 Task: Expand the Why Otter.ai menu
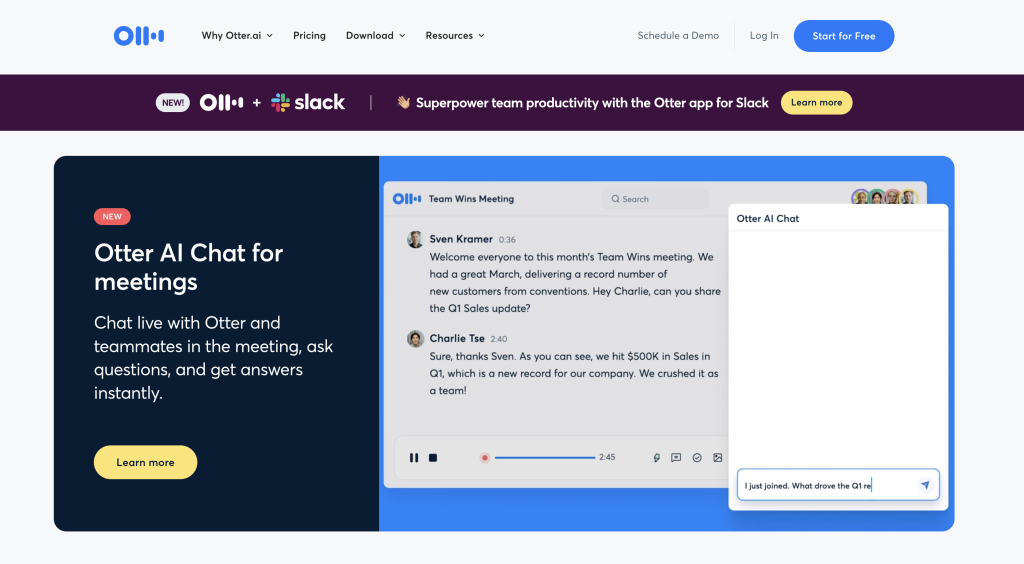(237, 36)
